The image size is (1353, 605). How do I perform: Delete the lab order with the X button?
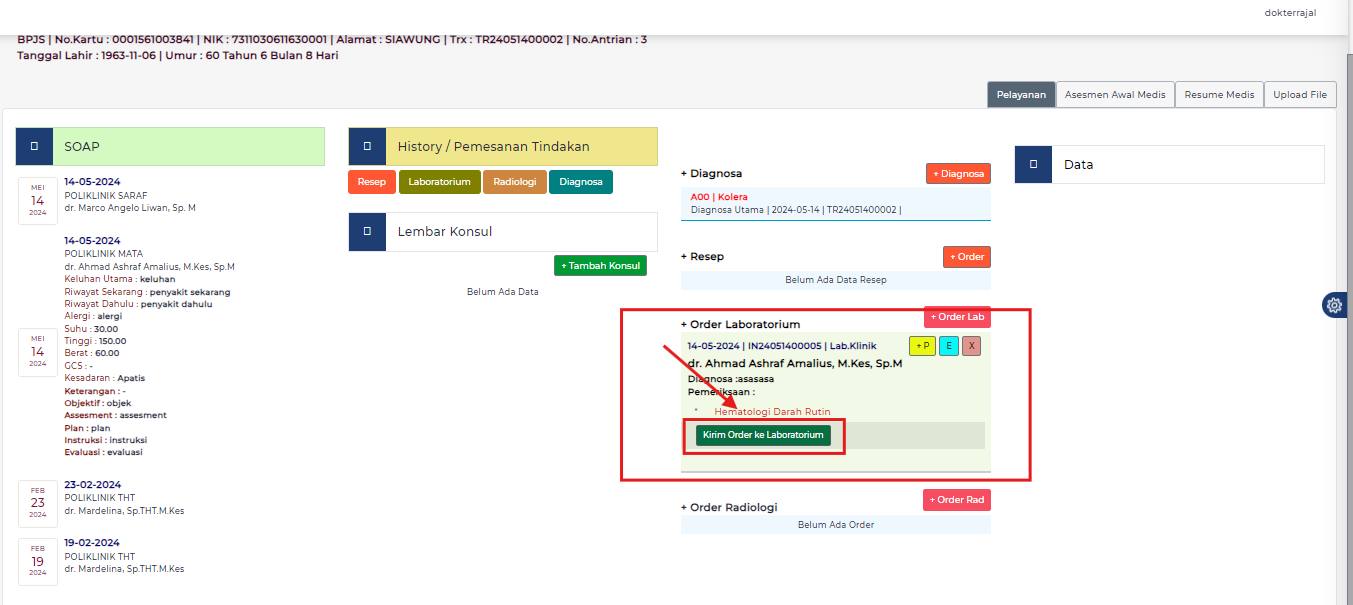(971, 346)
